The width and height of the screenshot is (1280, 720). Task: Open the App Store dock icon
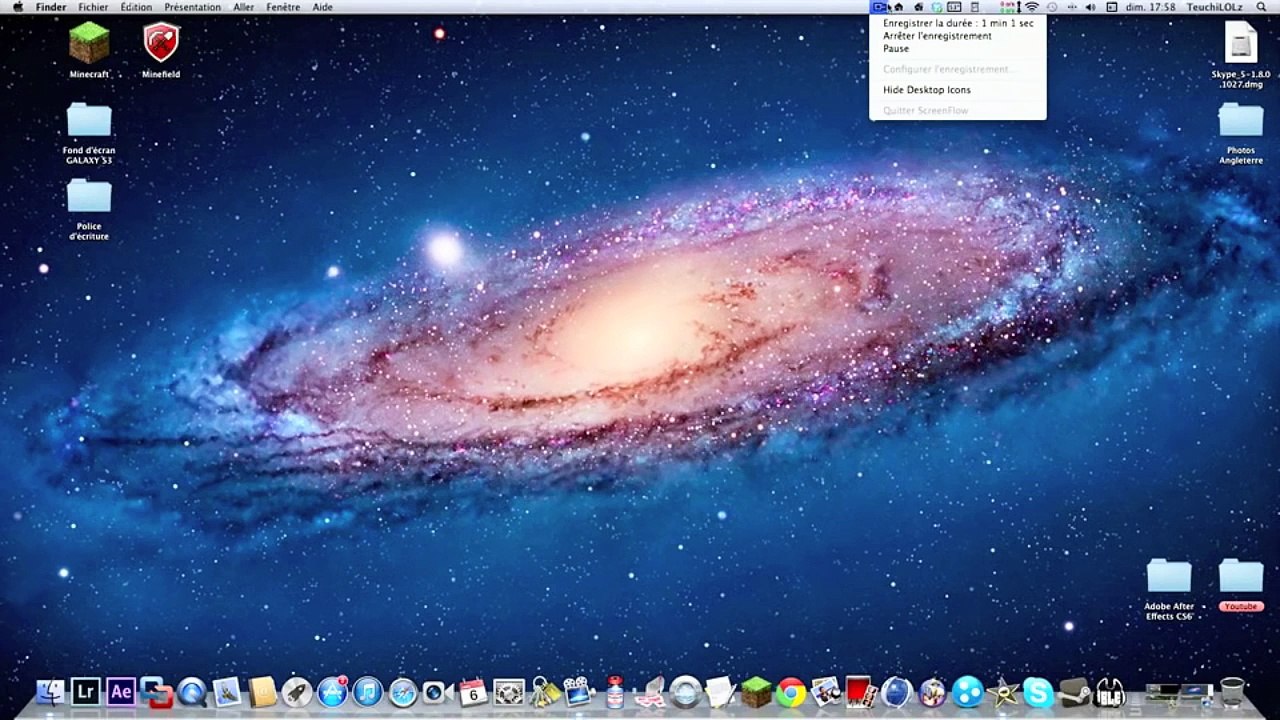pos(332,691)
